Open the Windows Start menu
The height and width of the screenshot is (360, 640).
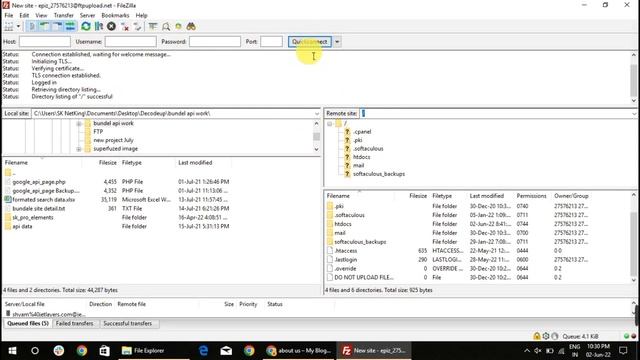(12, 351)
